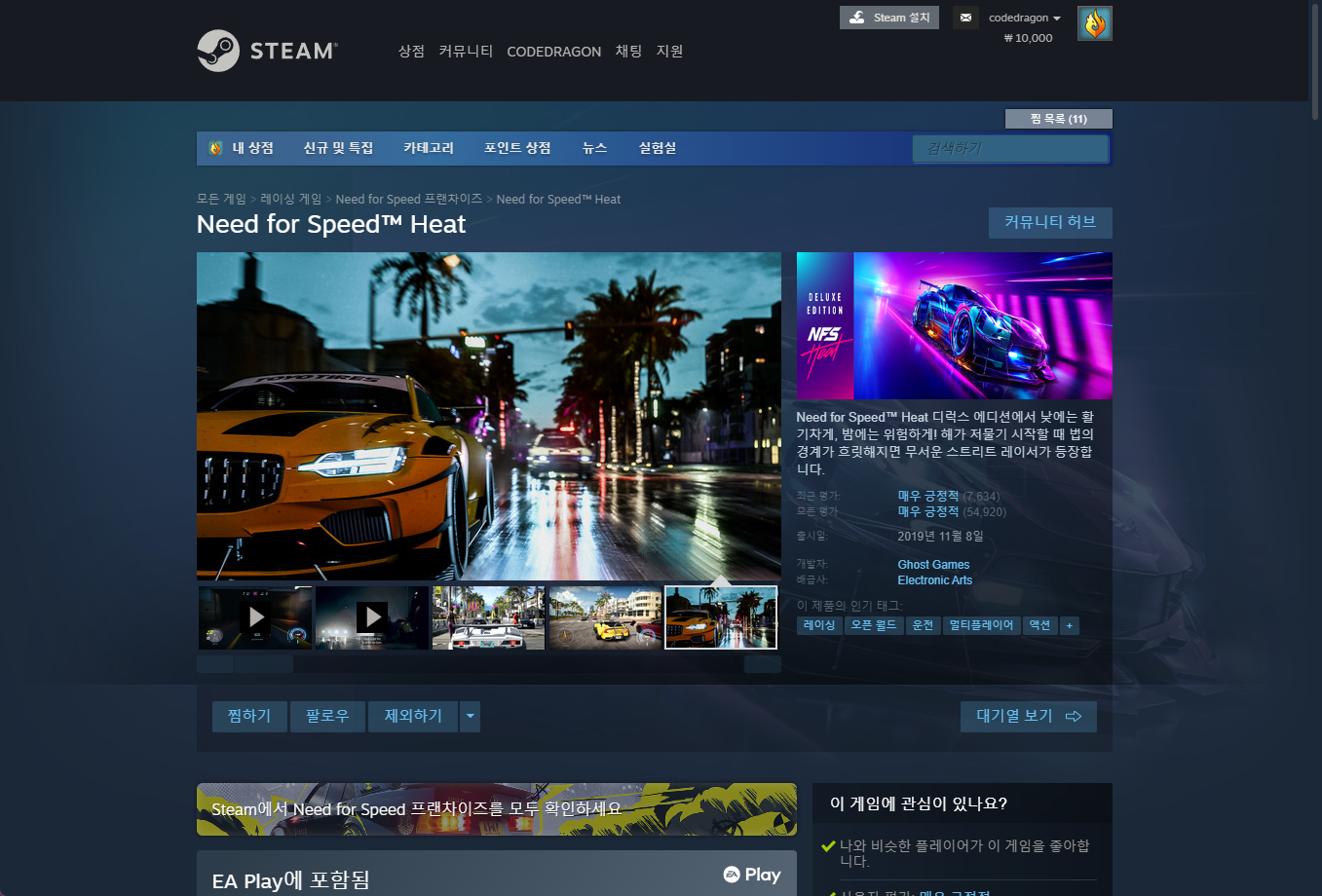Focus the 검색하기 search field

(x=1010, y=148)
